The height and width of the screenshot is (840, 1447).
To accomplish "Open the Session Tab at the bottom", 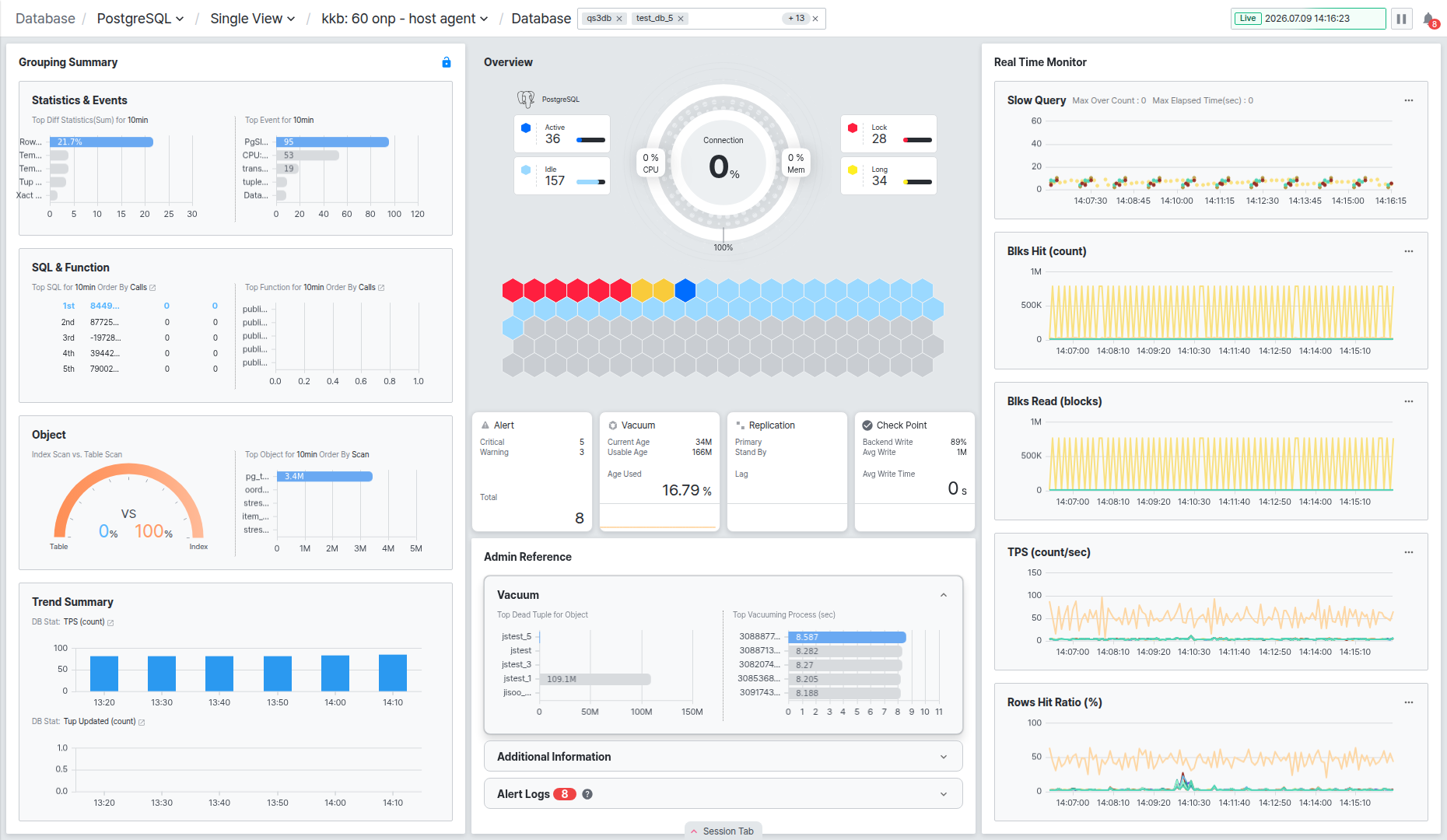I will coord(722,831).
